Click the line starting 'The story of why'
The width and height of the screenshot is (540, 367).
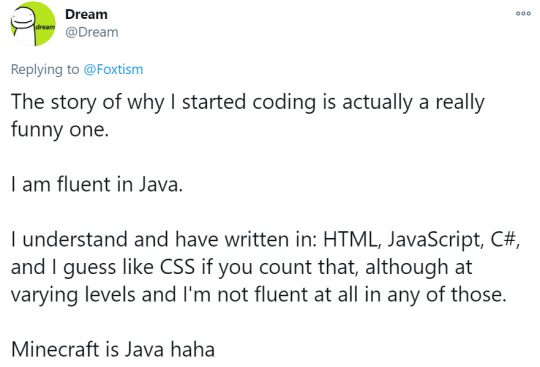248,103
